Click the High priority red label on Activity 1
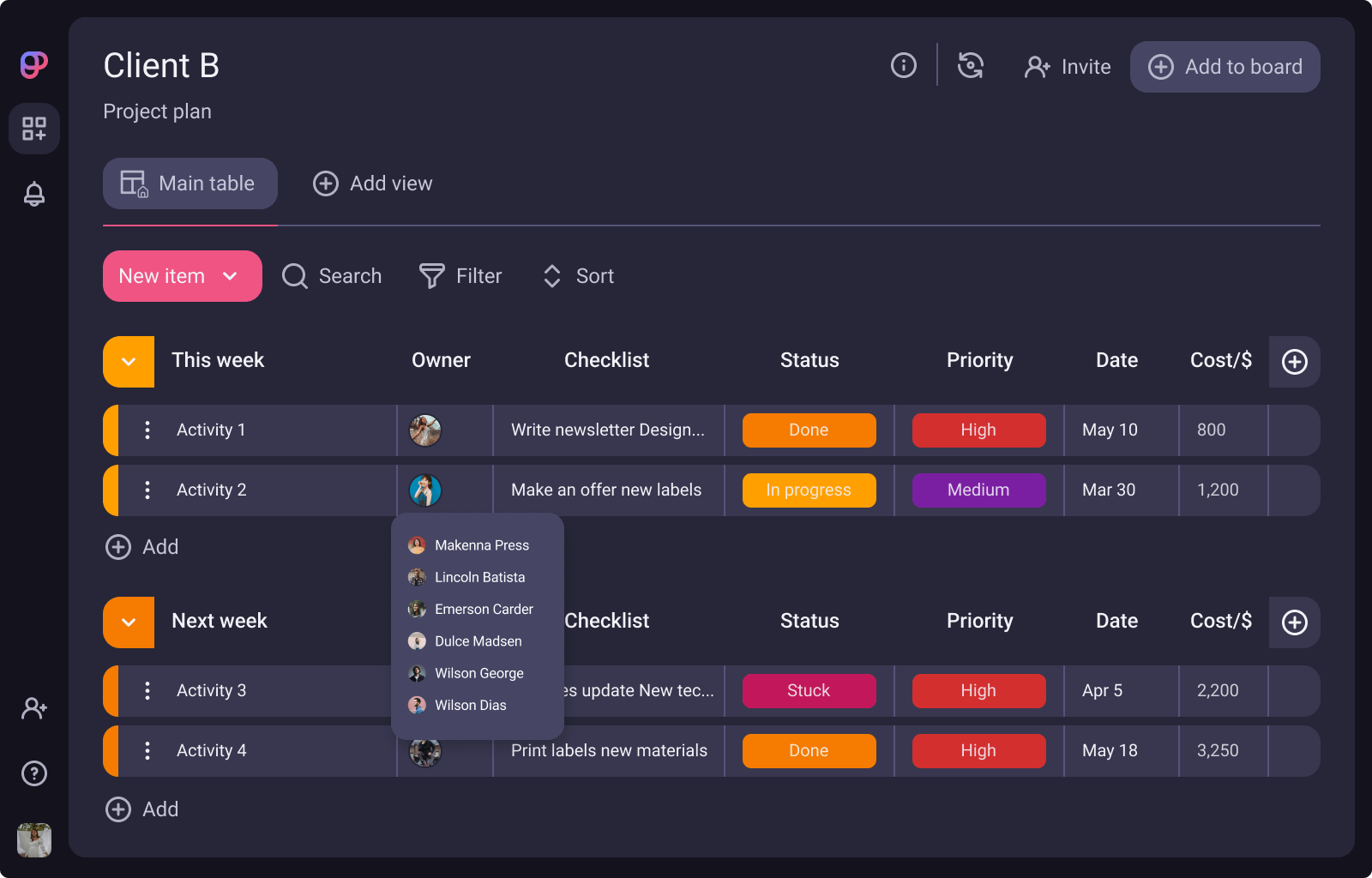The width and height of the screenshot is (1372, 878). coord(978,430)
